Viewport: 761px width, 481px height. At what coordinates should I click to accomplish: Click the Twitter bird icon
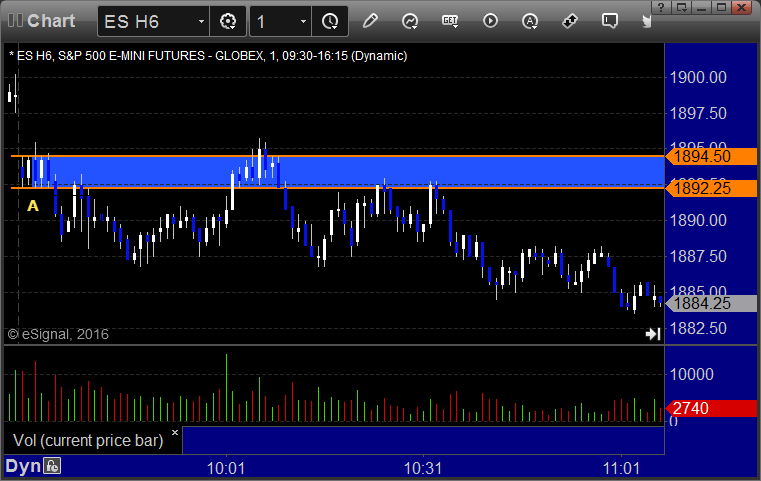[647, 21]
